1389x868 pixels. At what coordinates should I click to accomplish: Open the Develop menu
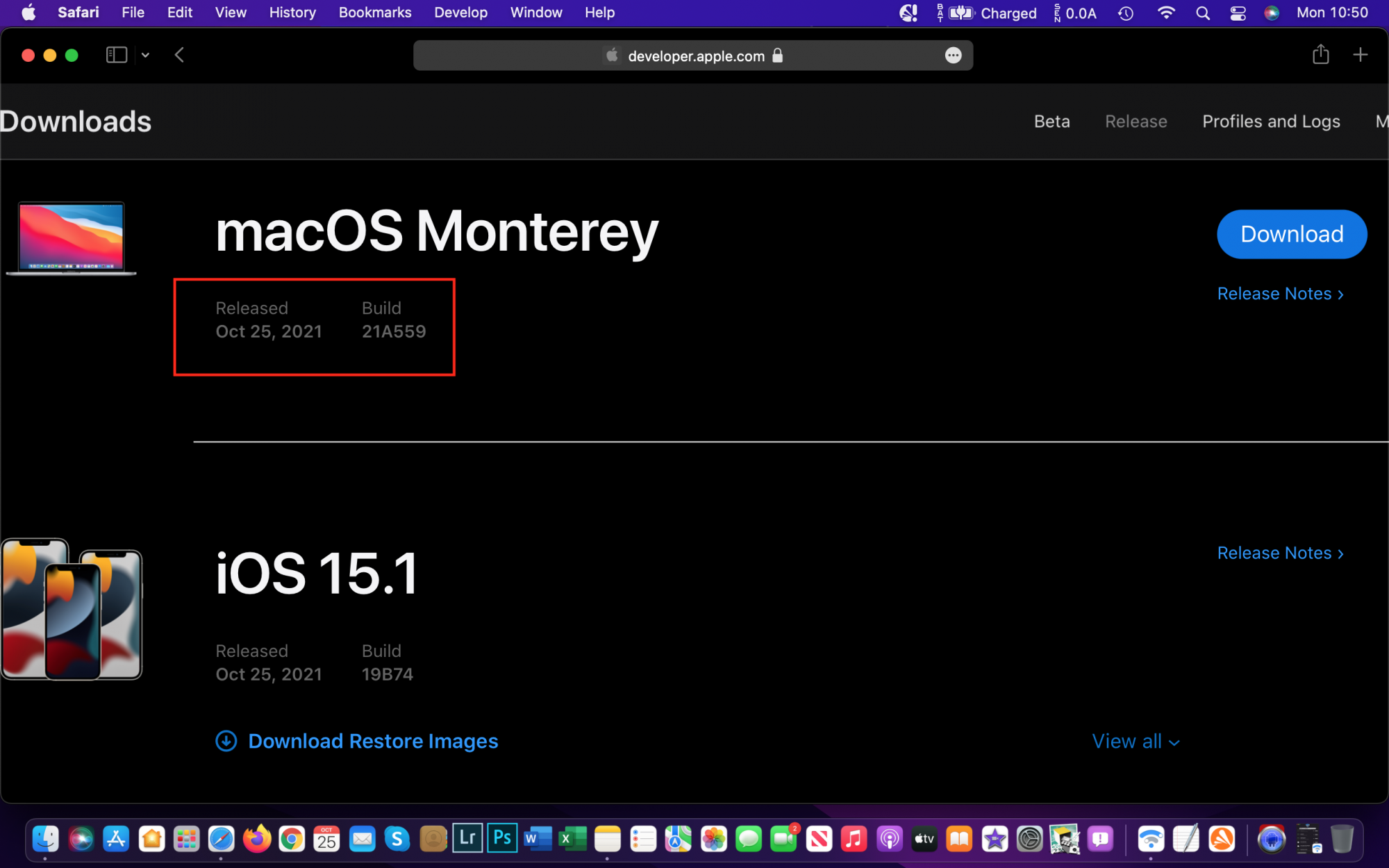(x=460, y=12)
